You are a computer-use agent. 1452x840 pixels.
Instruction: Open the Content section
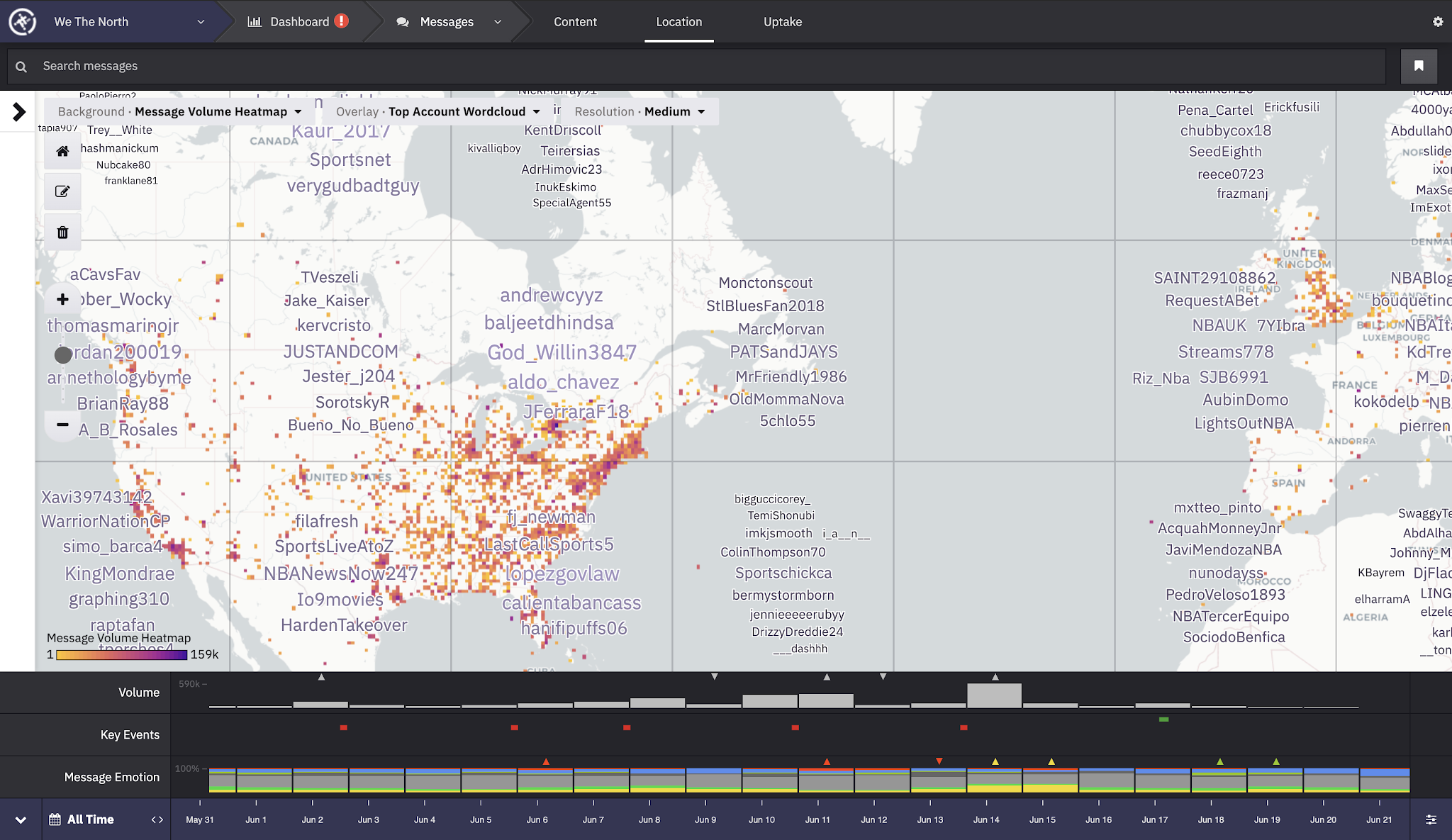575,22
